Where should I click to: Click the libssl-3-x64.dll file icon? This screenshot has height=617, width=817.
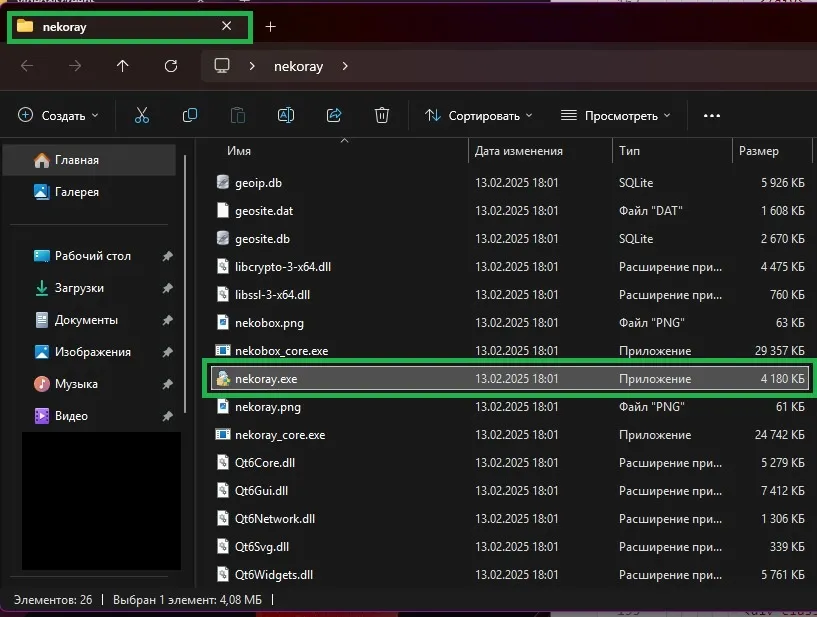click(222, 294)
